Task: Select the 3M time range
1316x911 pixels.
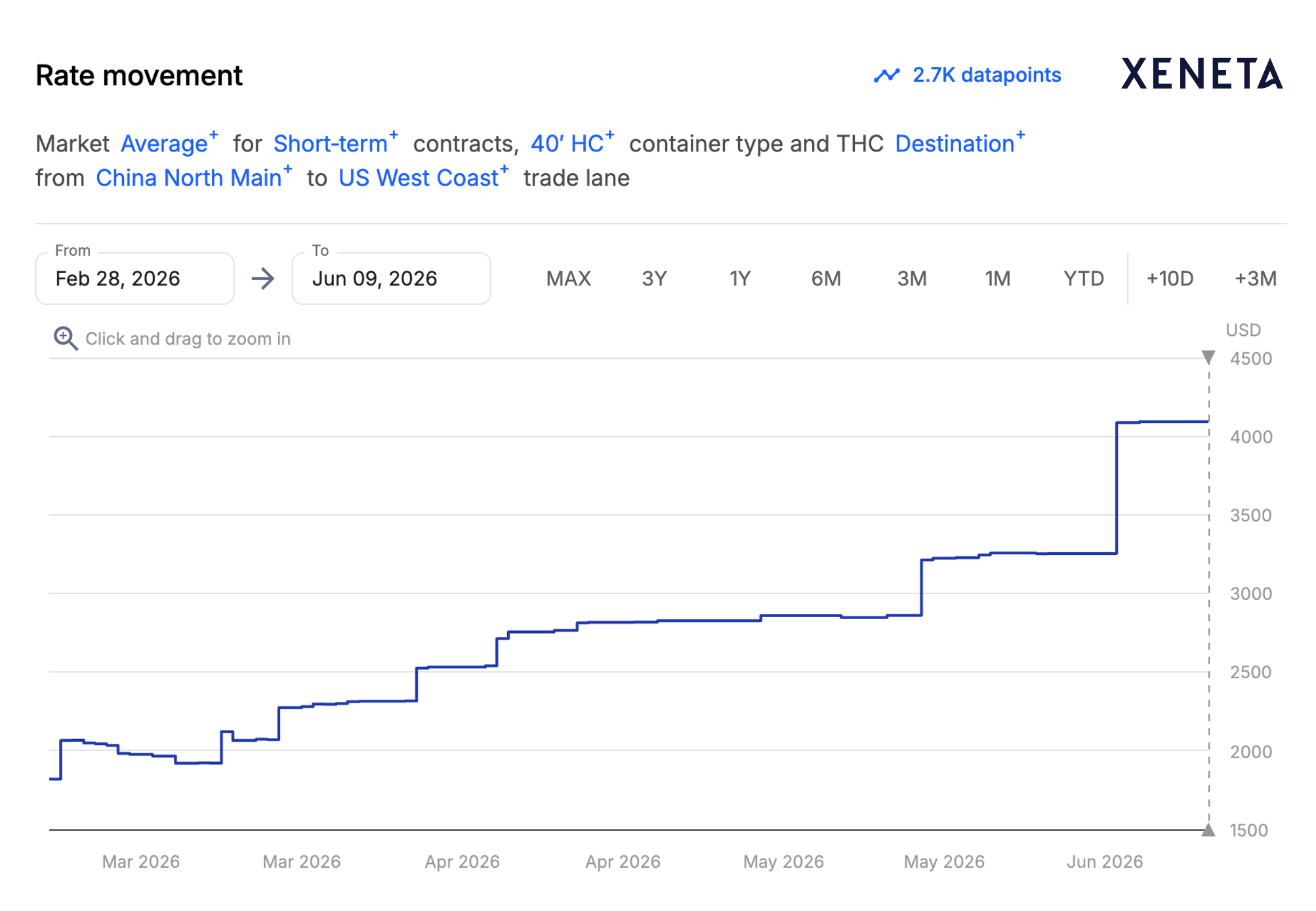Action: coord(912,278)
